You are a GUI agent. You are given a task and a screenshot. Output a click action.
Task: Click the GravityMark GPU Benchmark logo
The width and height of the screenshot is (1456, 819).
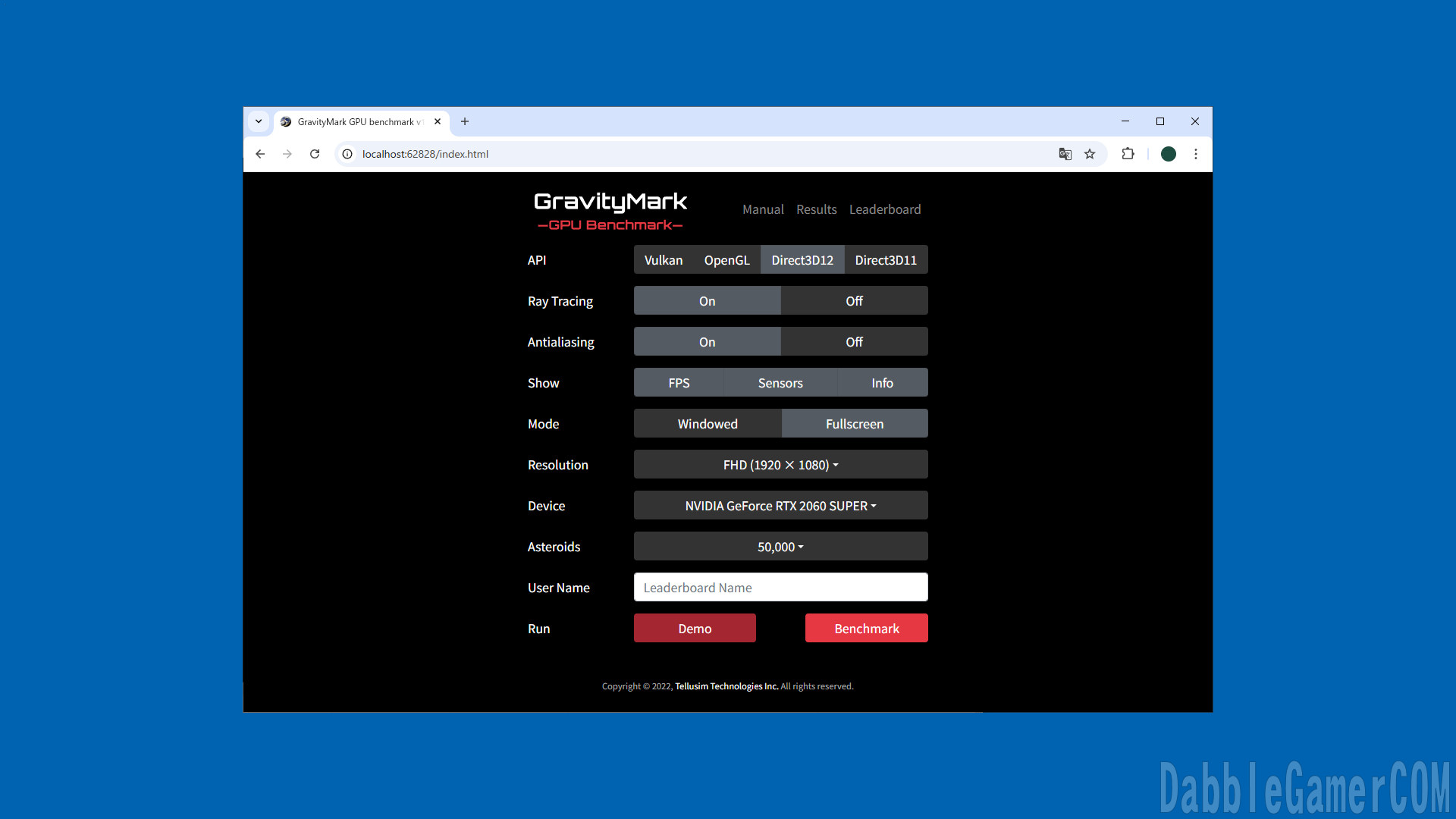(610, 211)
